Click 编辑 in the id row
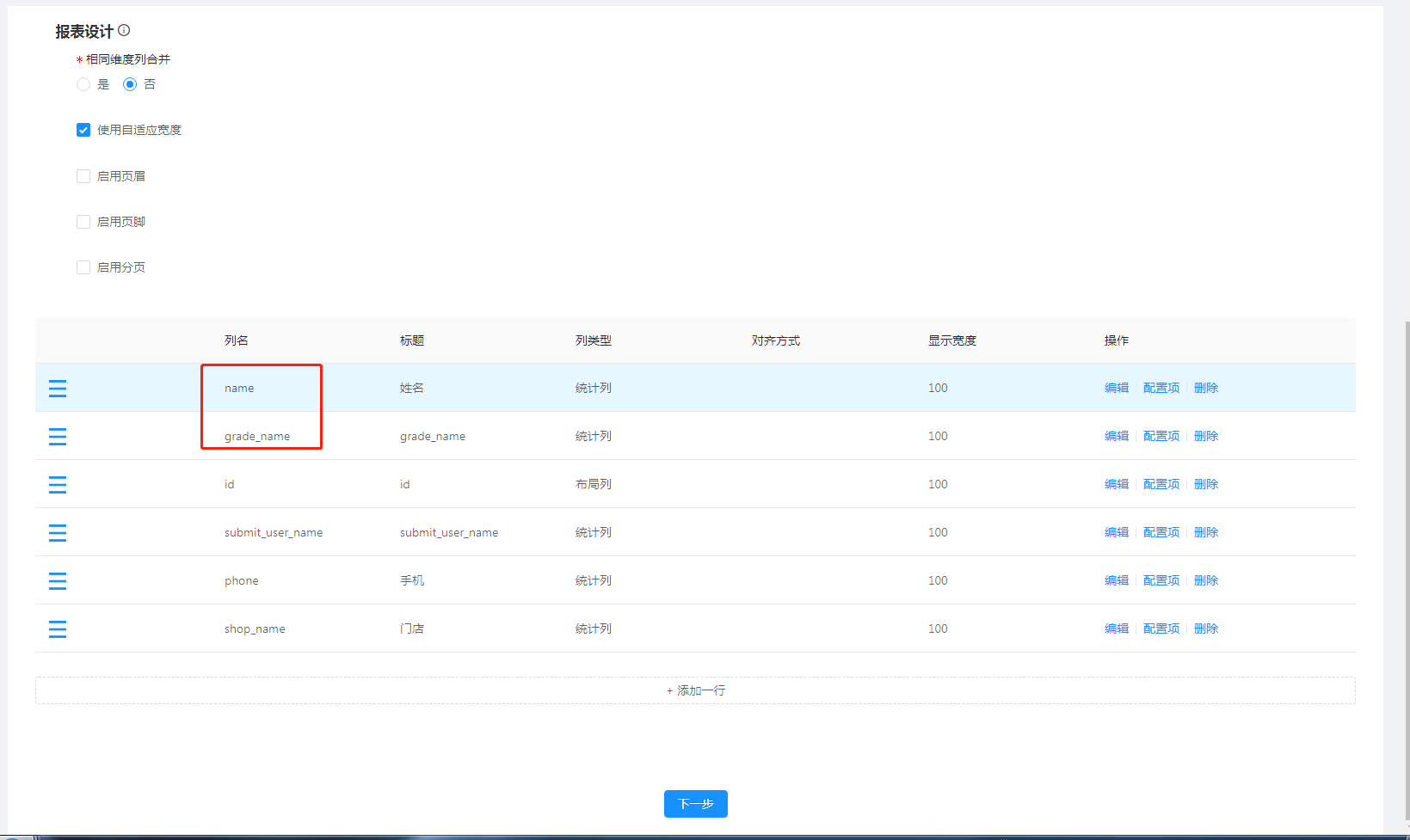 coord(1117,484)
